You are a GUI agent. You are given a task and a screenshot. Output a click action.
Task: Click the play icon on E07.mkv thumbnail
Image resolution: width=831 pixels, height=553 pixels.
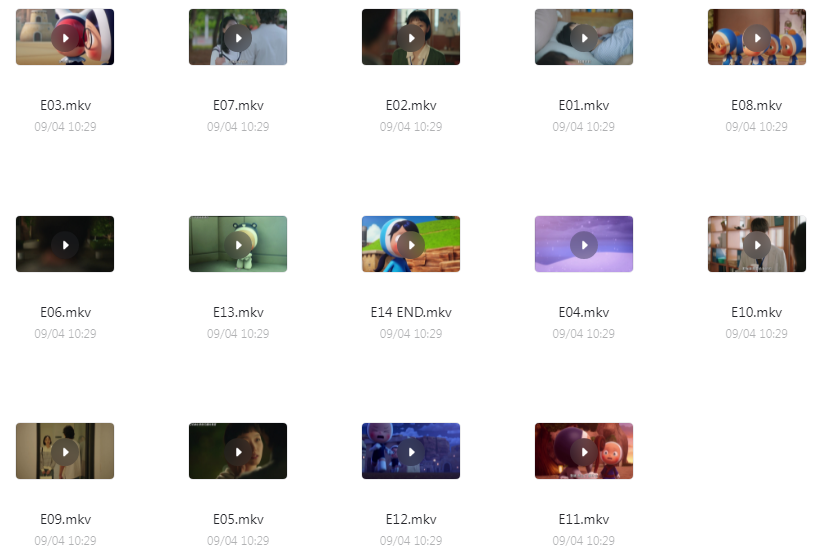tap(238, 38)
